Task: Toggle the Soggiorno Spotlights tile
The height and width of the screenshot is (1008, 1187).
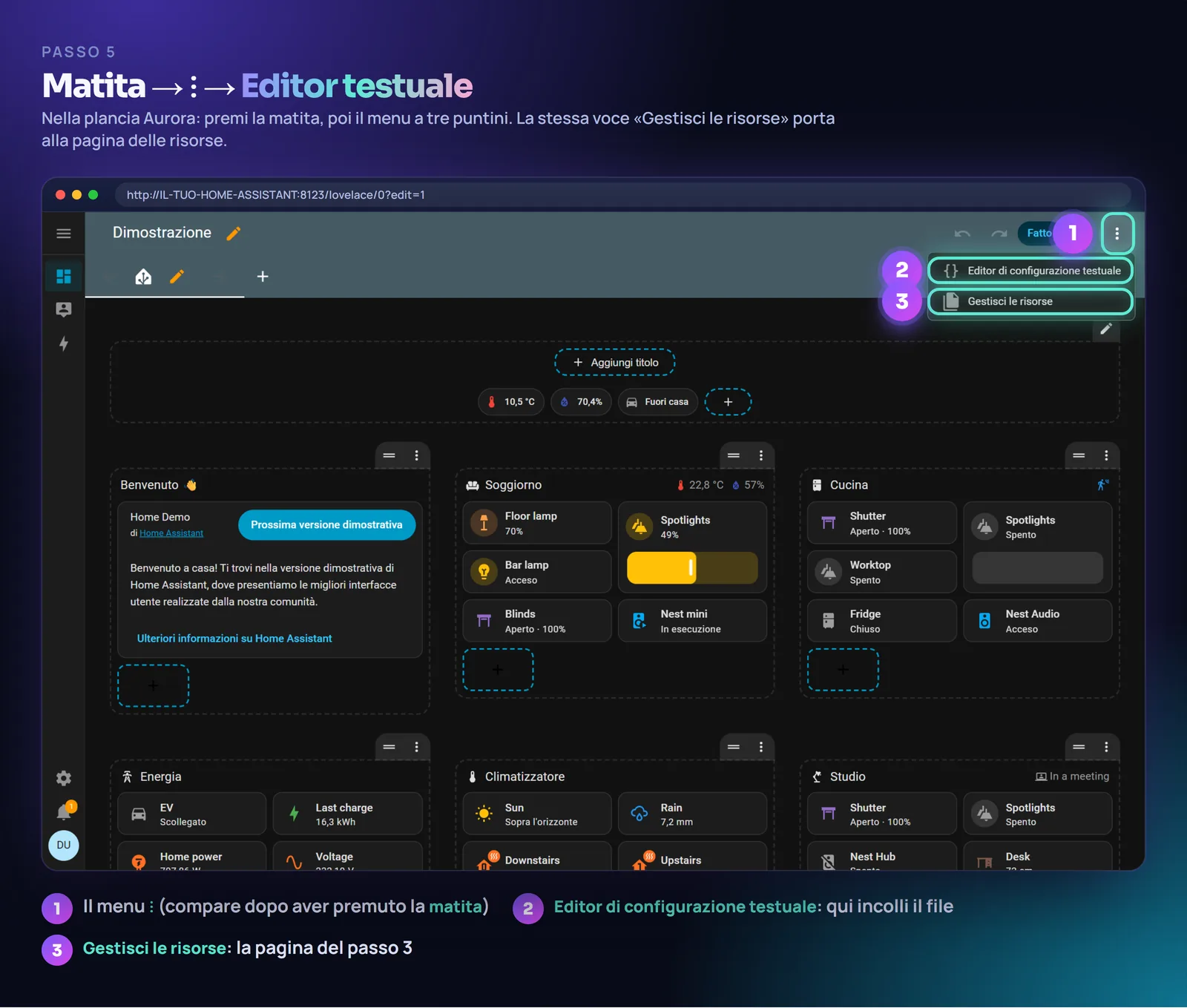Action: coord(692,527)
